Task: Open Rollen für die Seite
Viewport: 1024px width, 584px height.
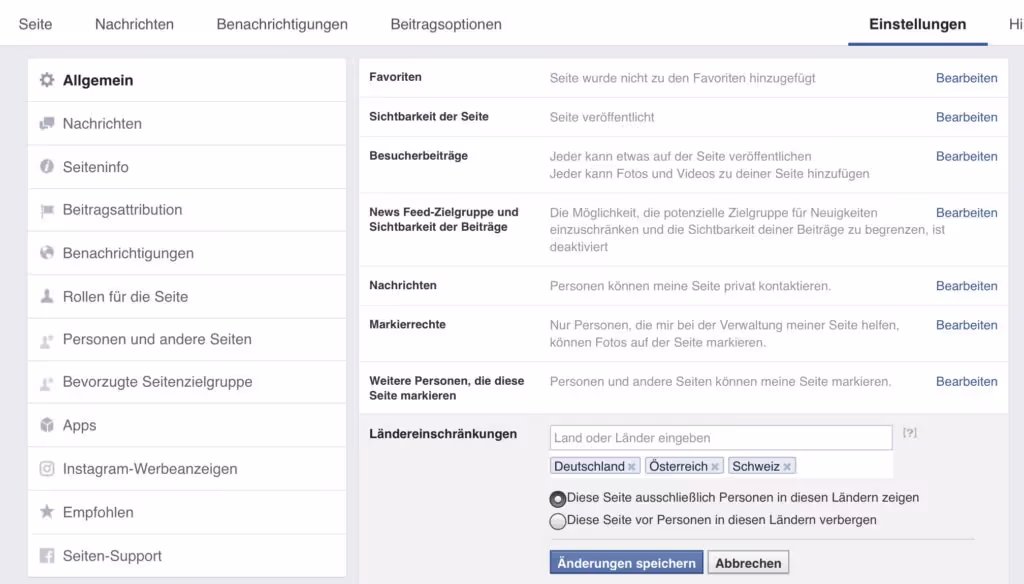Action: 187,297
